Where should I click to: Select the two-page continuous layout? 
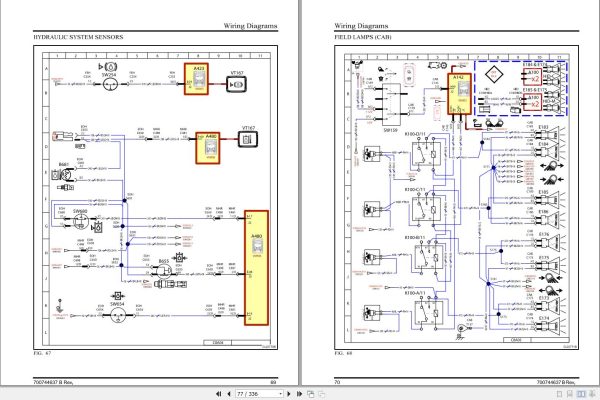click(592, 394)
